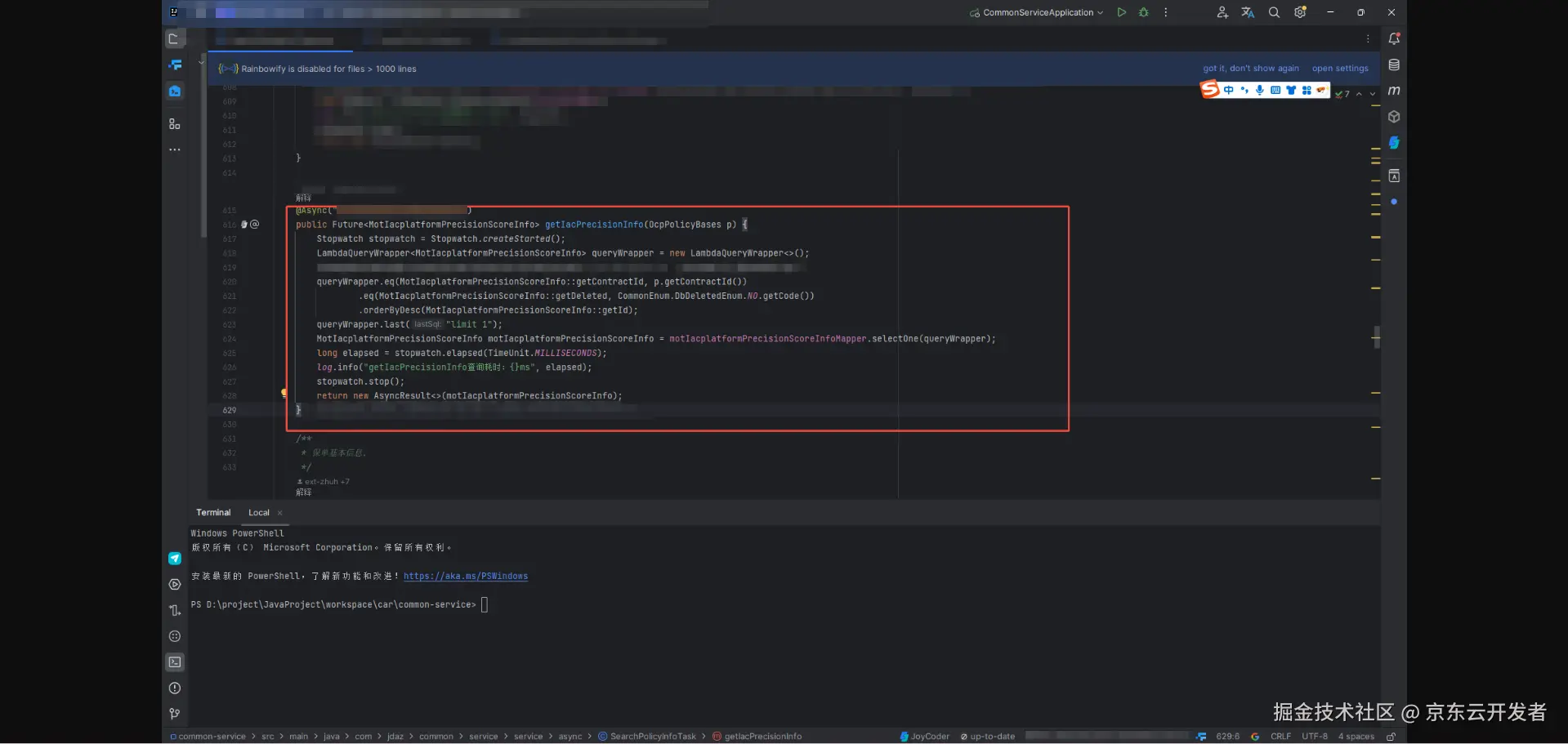Click the common-service breadcrumb root
The width and height of the screenshot is (1568, 744).
coord(208,737)
